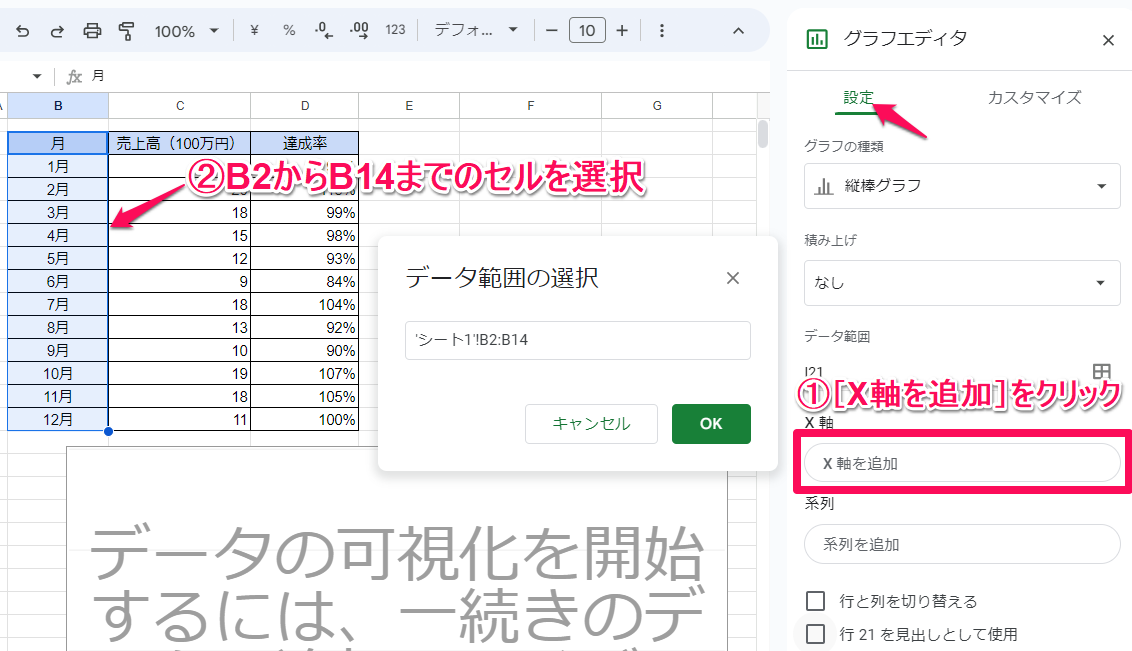
Task: Open the 積み上げ dropdown showing なし
Action: coord(962,283)
